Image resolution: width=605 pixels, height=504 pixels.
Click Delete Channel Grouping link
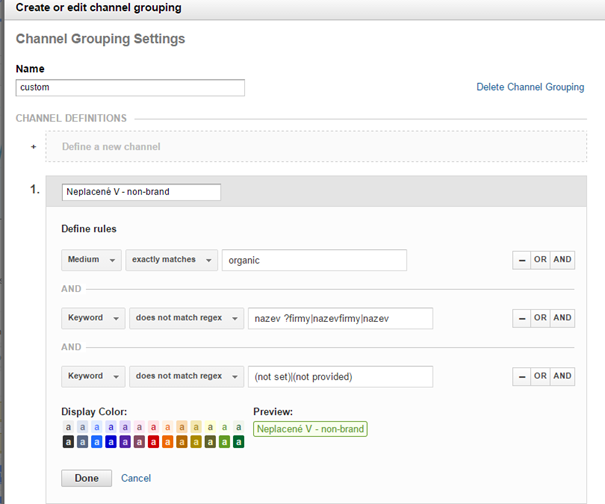coord(530,87)
